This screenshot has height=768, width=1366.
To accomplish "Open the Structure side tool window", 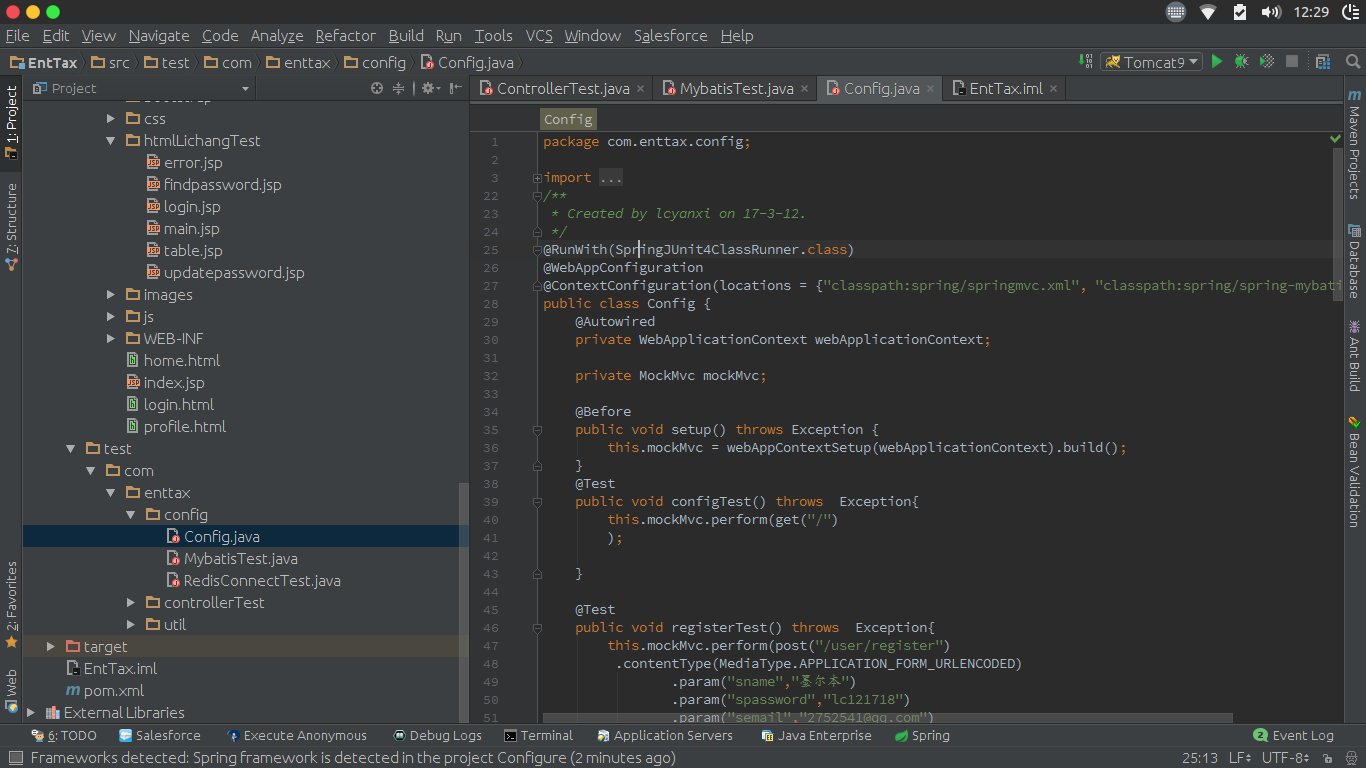I will coord(11,227).
